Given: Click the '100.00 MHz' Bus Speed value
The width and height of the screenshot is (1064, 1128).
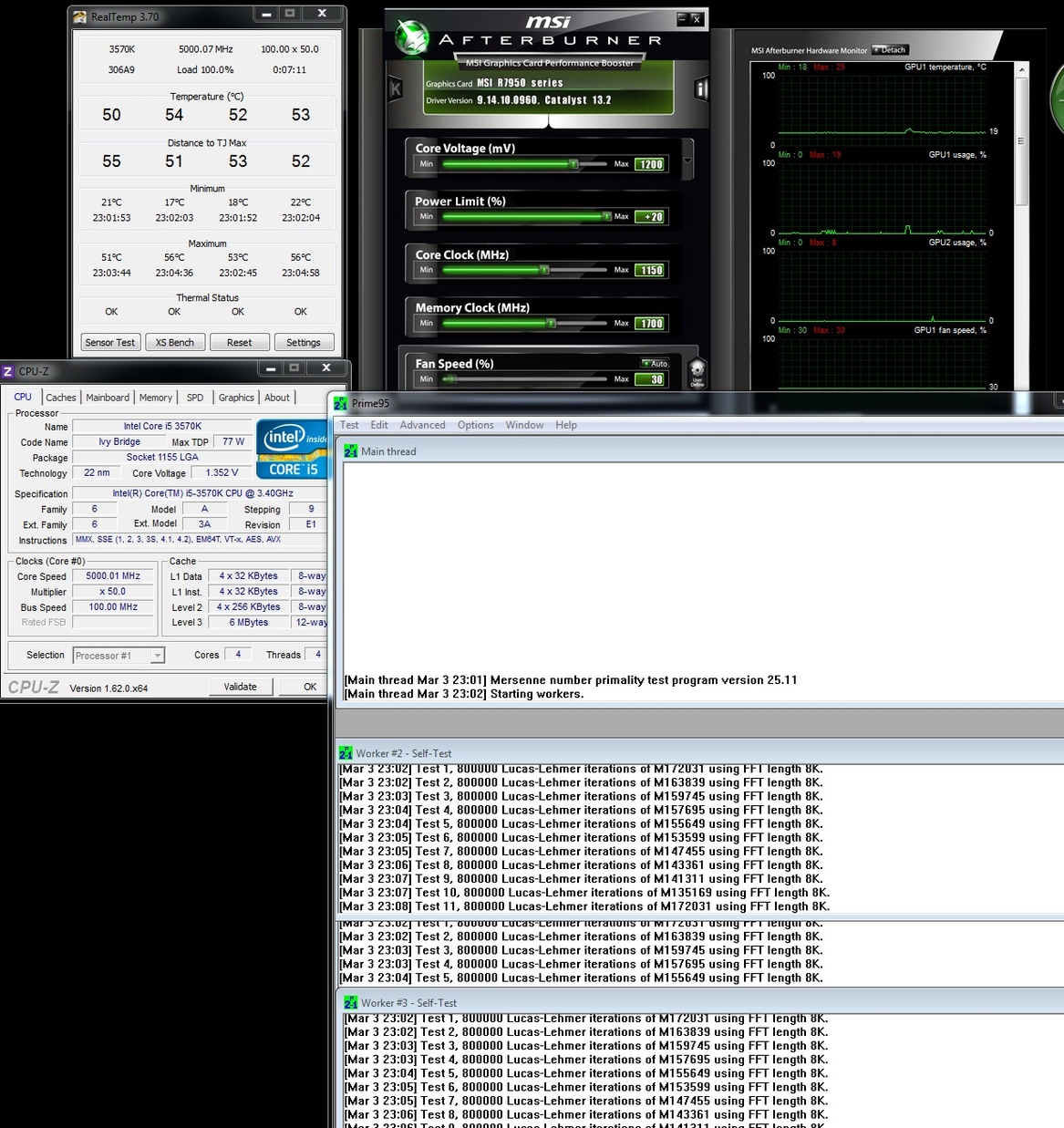Looking at the screenshot, I should pos(113,606).
